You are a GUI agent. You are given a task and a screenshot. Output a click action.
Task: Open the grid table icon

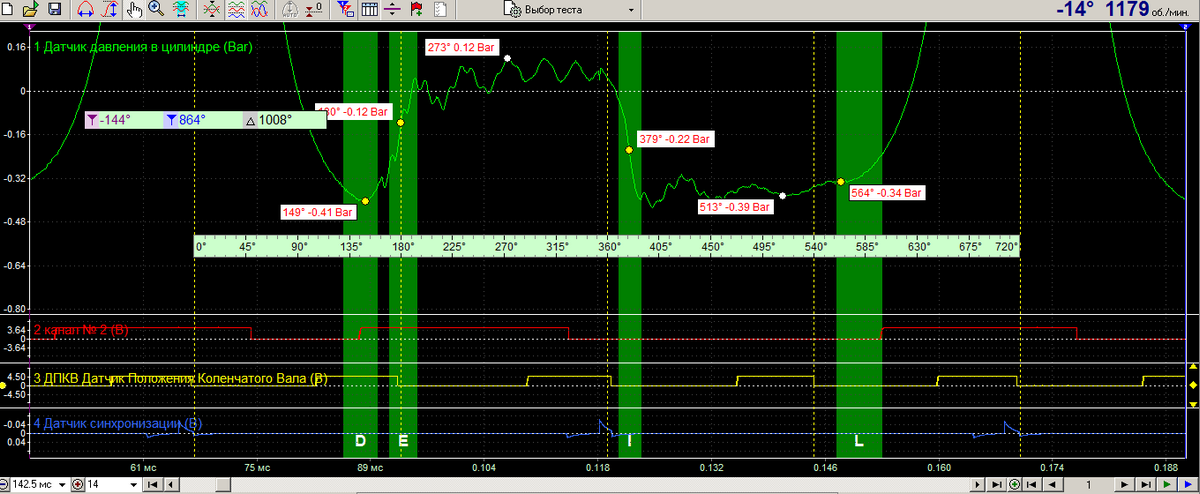click(x=369, y=10)
